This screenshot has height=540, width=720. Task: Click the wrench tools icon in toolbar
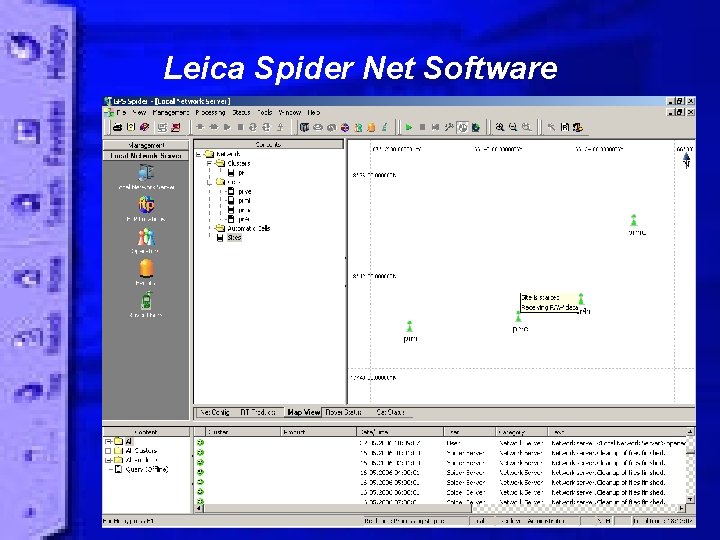click(449, 127)
